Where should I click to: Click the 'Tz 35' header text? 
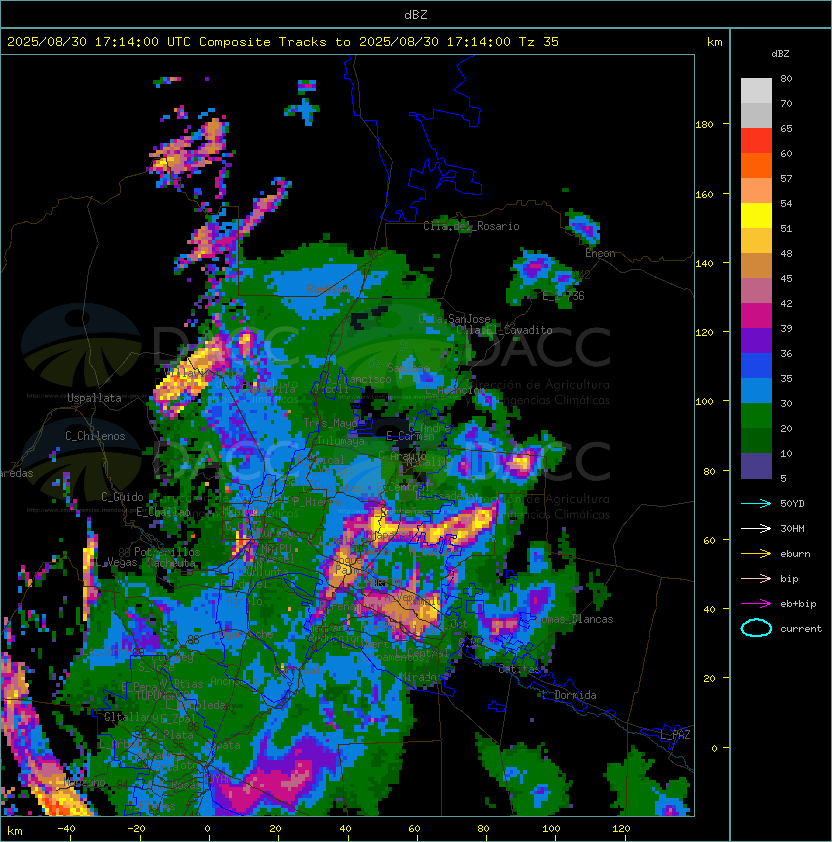pyautogui.click(x=539, y=42)
